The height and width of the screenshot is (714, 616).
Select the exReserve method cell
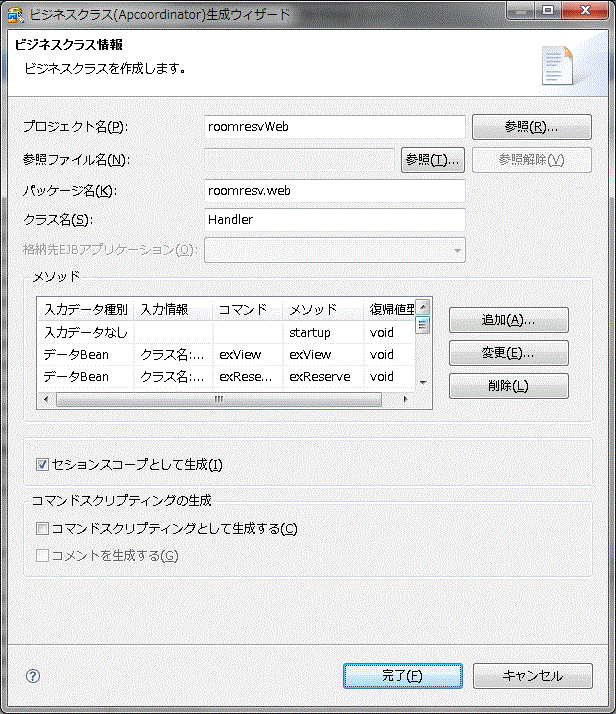tap(323, 377)
